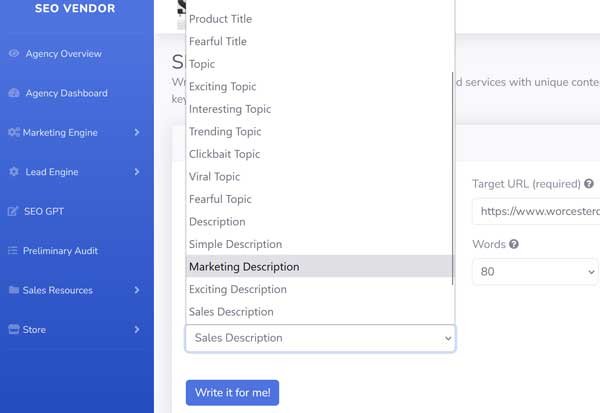
Task: Click help icon next to Target URL
Action: pos(589,184)
